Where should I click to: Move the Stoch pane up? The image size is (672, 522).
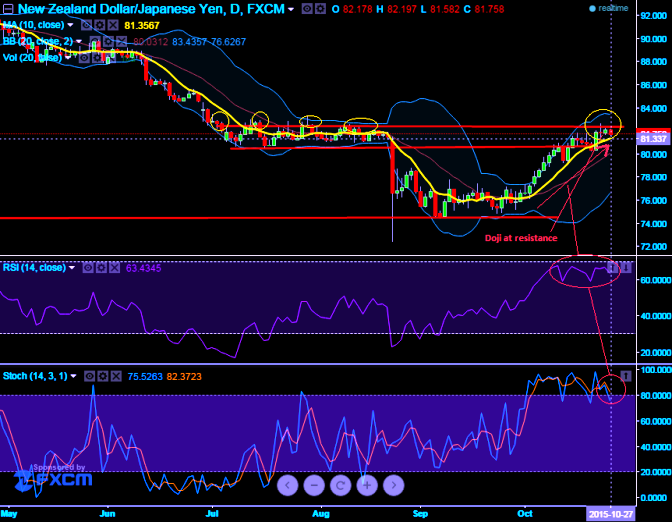[626, 376]
